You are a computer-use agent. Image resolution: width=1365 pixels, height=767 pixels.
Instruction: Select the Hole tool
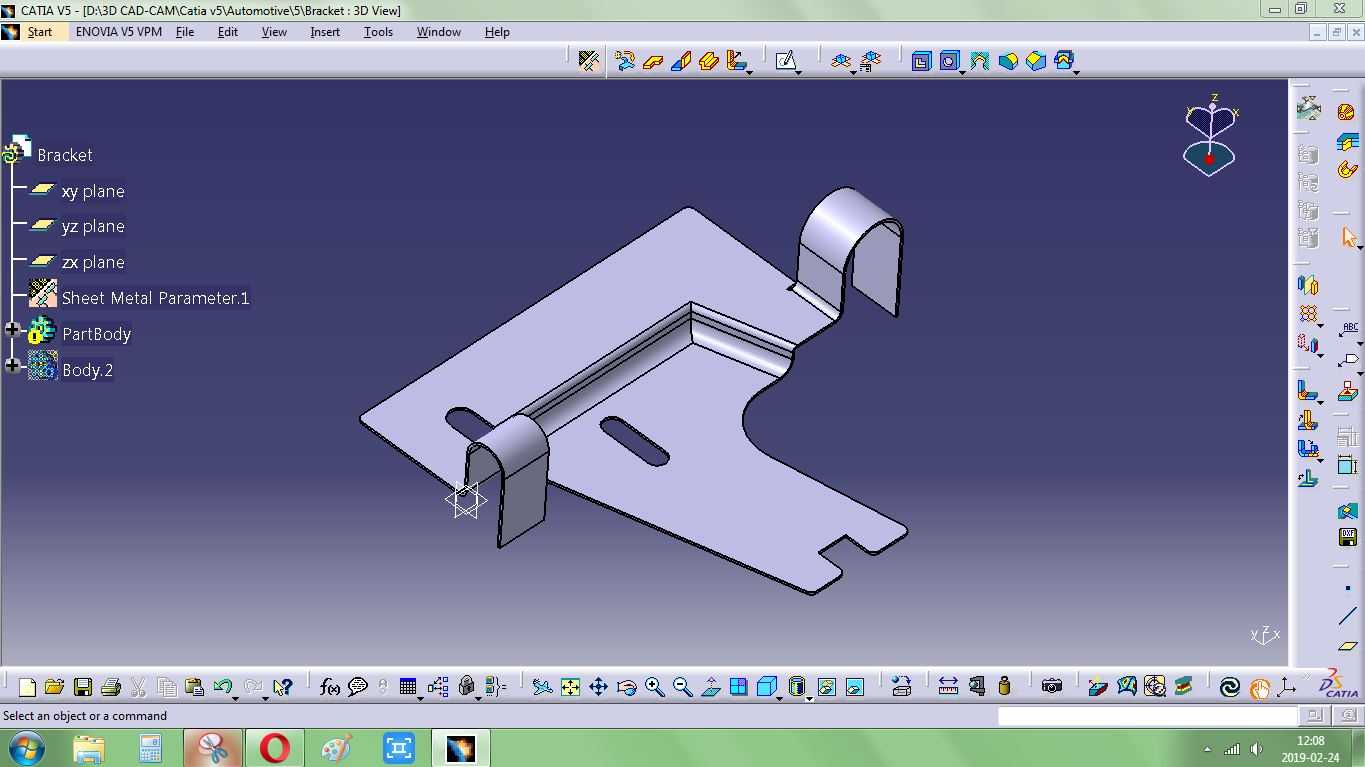point(949,61)
